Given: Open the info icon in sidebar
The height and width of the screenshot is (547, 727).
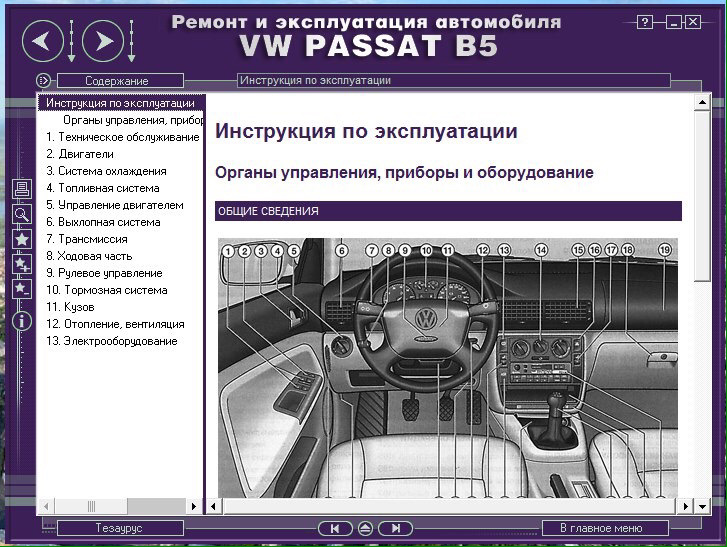Looking at the screenshot, I should point(22,321).
